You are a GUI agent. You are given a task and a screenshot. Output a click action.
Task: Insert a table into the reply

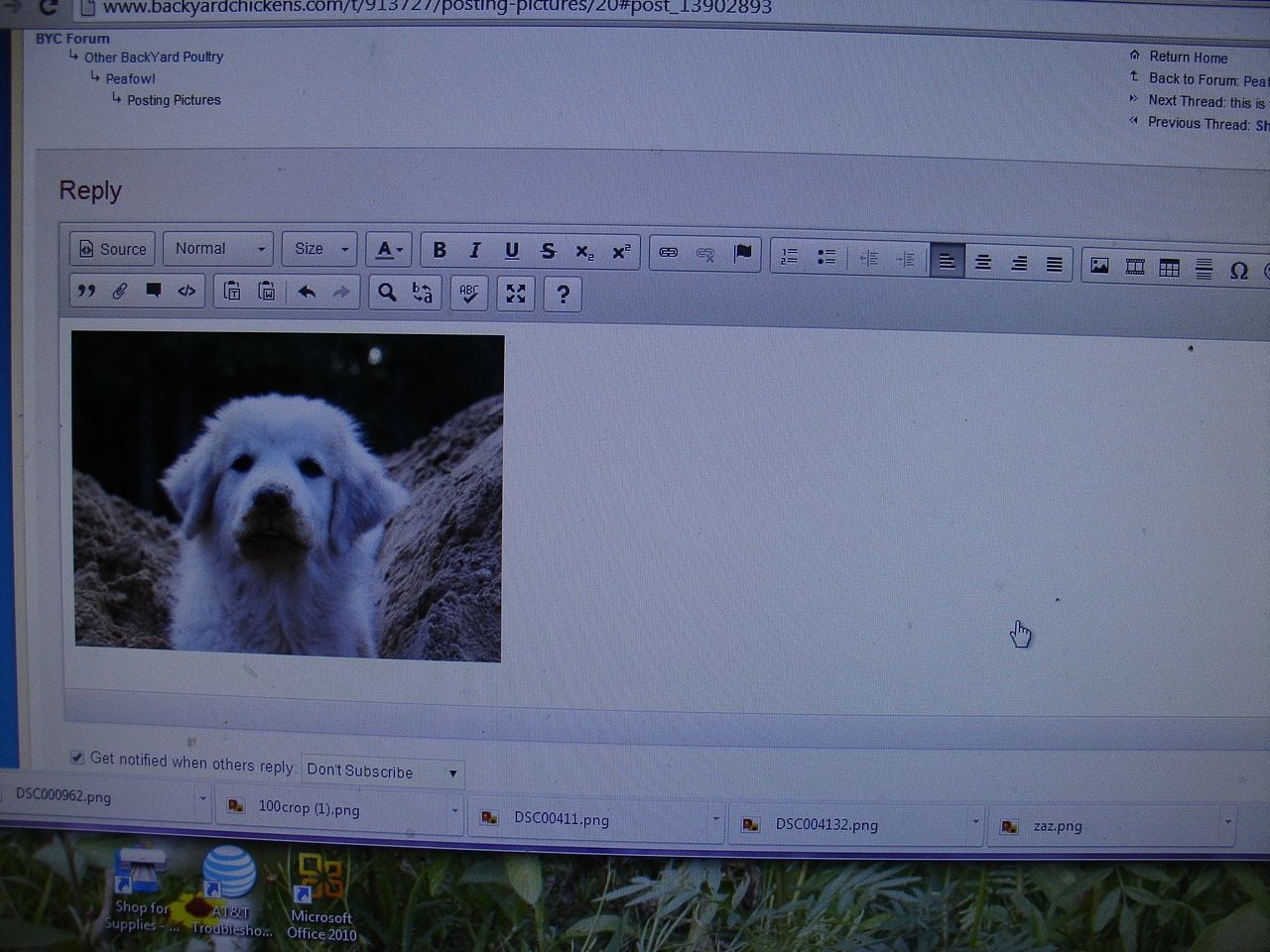coord(1169,268)
